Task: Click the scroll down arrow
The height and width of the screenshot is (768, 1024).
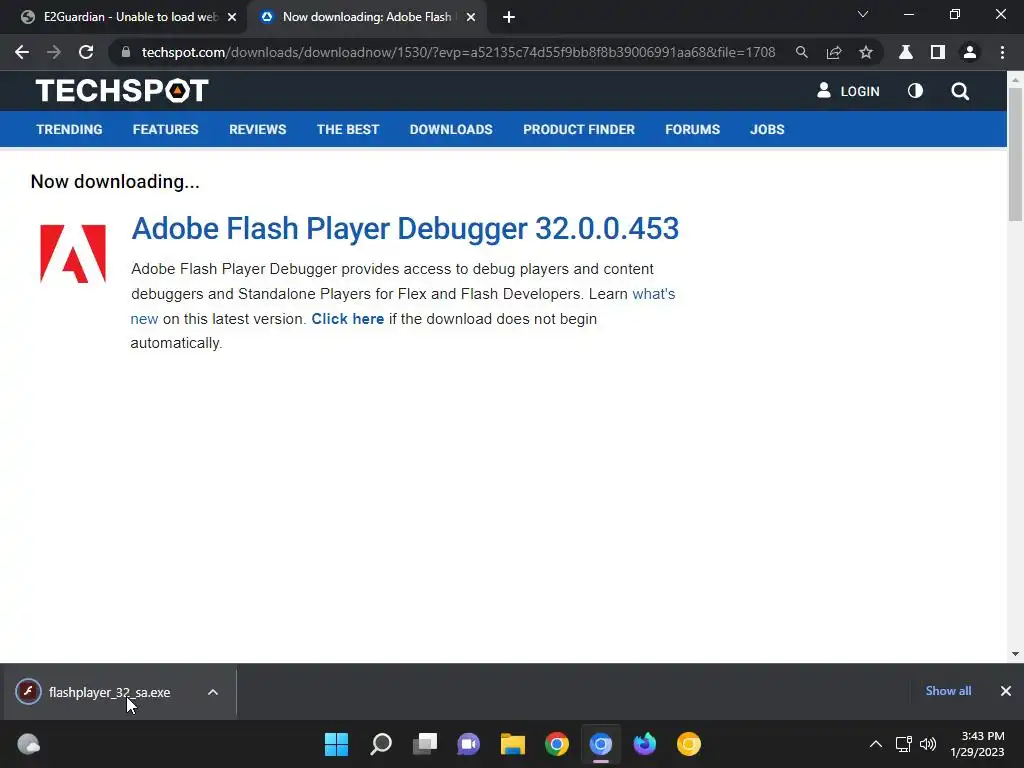Action: [x=1015, y=654]
